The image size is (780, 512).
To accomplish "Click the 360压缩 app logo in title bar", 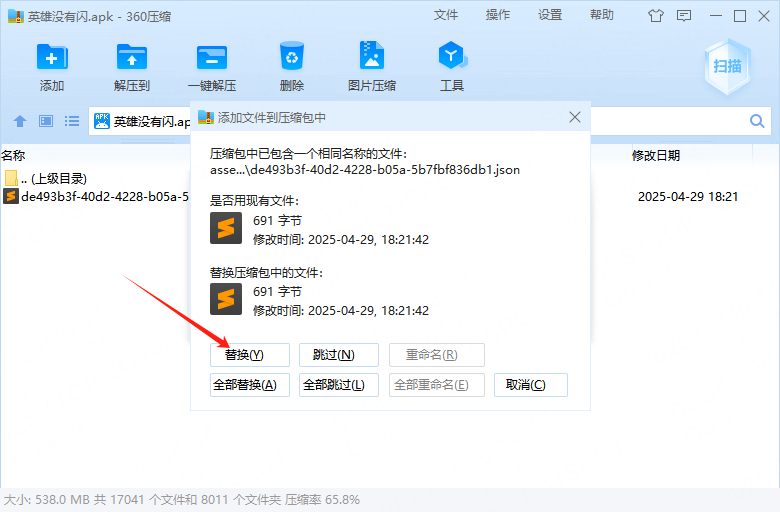I will click(15, 16).
